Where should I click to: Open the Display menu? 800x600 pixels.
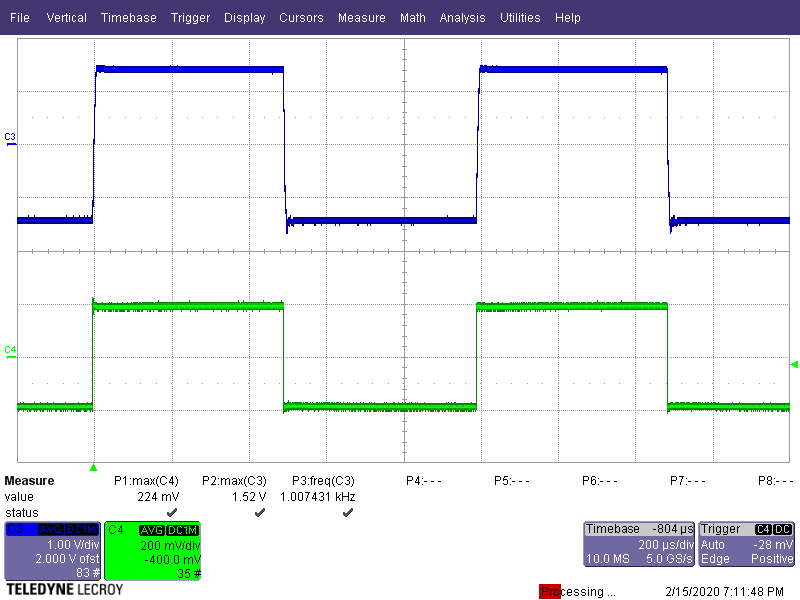(x=244, y=18)
